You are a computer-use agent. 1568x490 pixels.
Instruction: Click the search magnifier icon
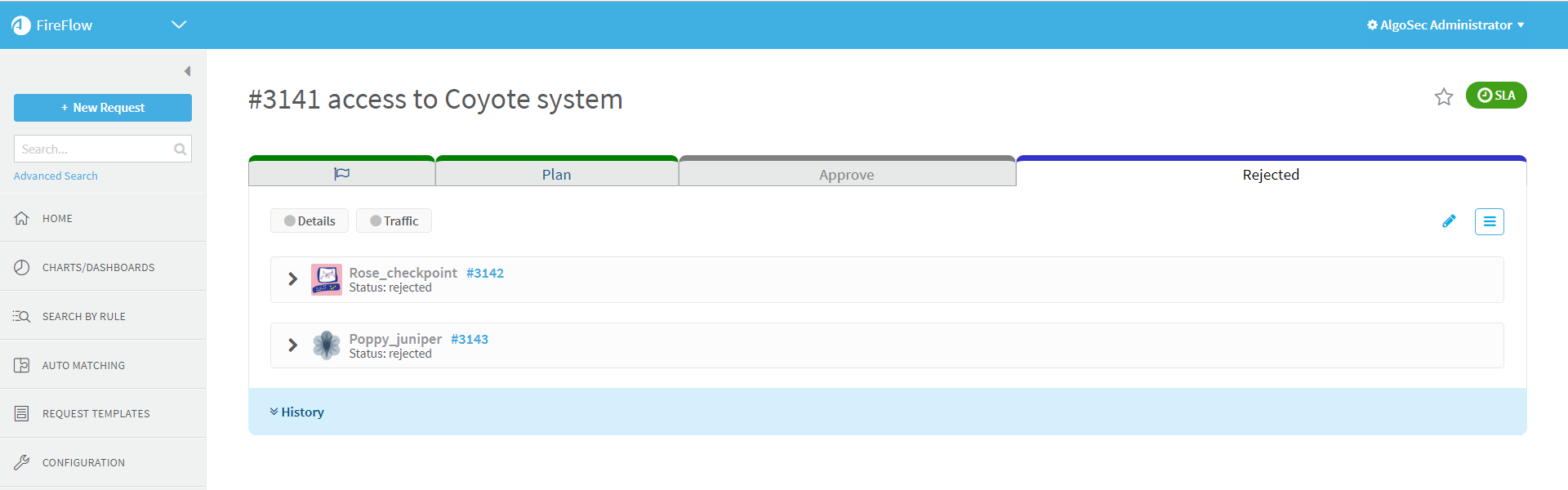180,149
